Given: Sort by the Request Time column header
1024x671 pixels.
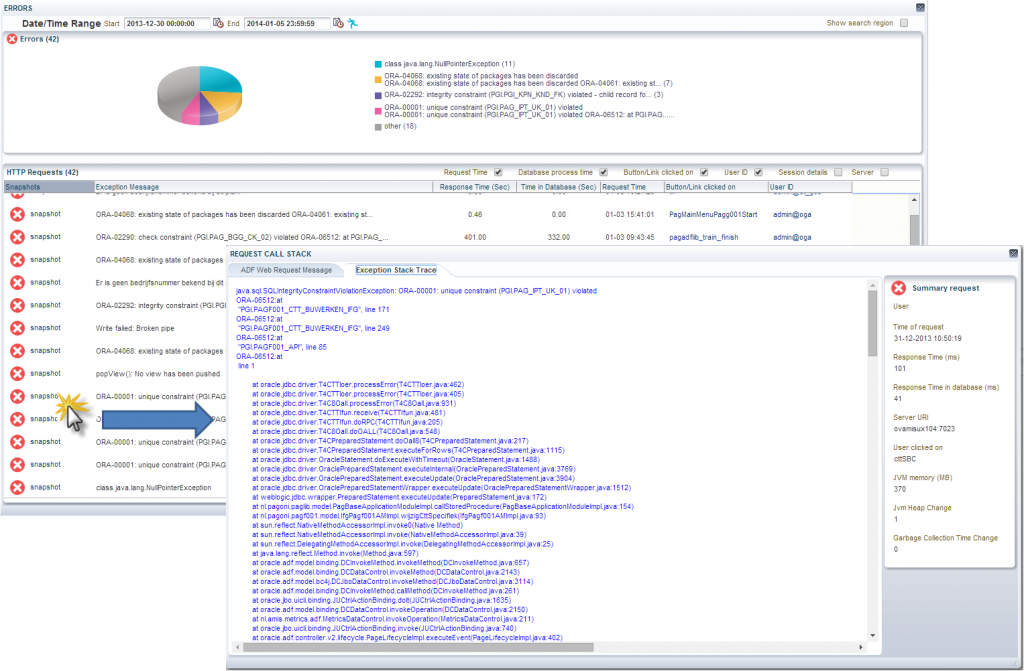Looking at the screenshot, I should pos(632,187).
